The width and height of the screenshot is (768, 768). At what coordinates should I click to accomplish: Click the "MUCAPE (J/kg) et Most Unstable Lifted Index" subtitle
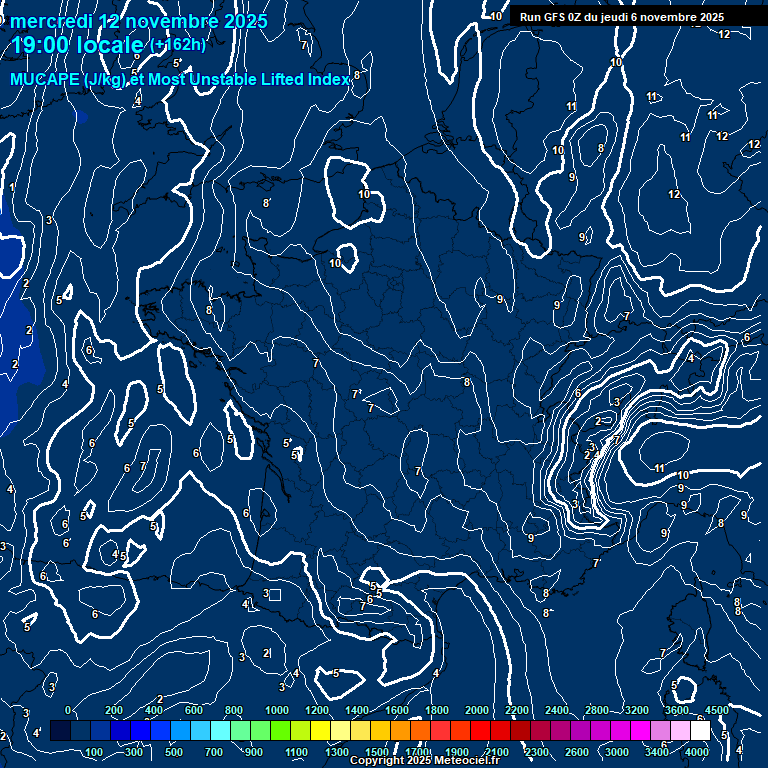180,79
